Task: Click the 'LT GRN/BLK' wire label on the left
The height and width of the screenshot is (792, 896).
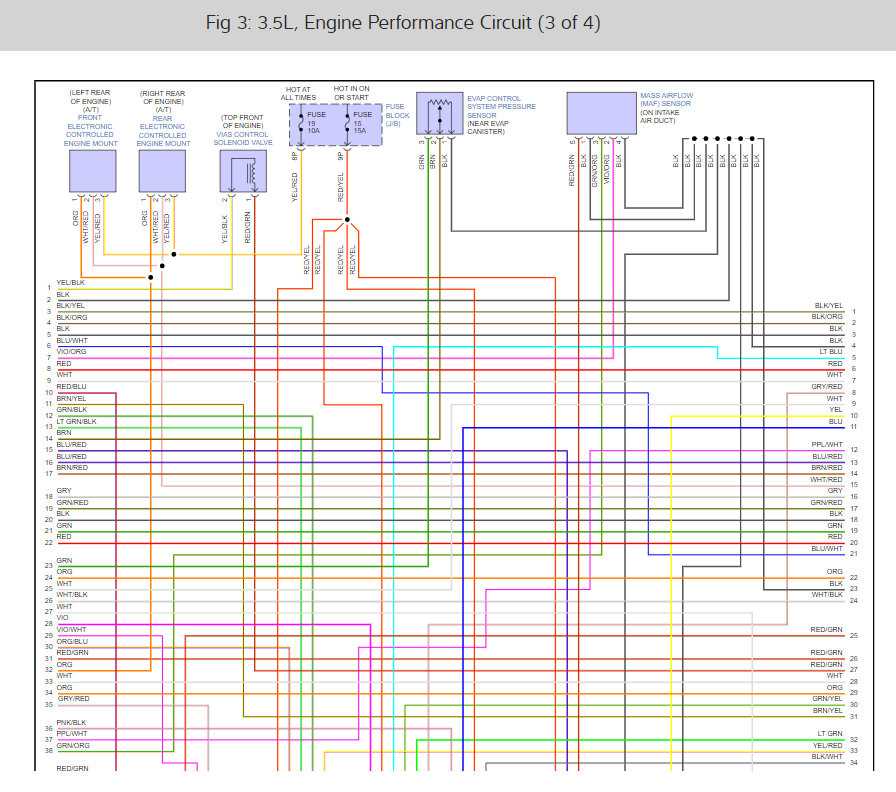Action: tap(76, 421)
